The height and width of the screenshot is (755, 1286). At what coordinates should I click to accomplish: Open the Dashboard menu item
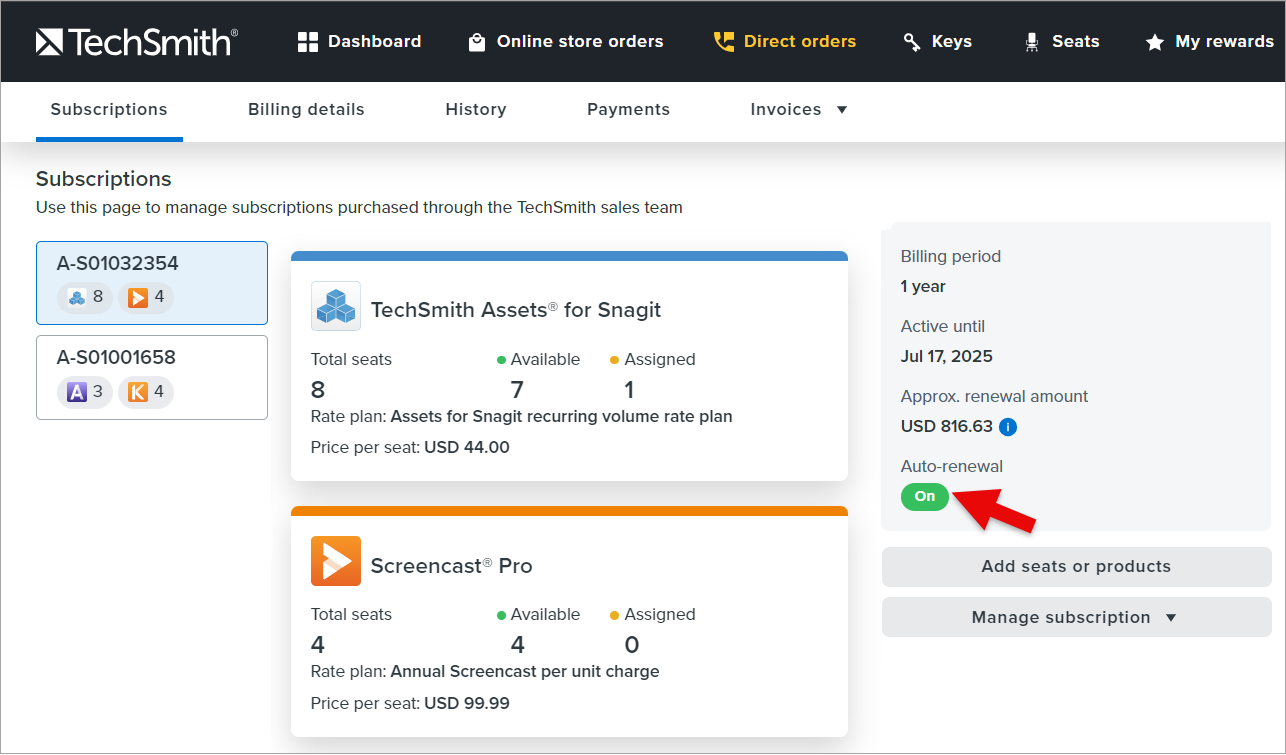[x=360, y=42]
